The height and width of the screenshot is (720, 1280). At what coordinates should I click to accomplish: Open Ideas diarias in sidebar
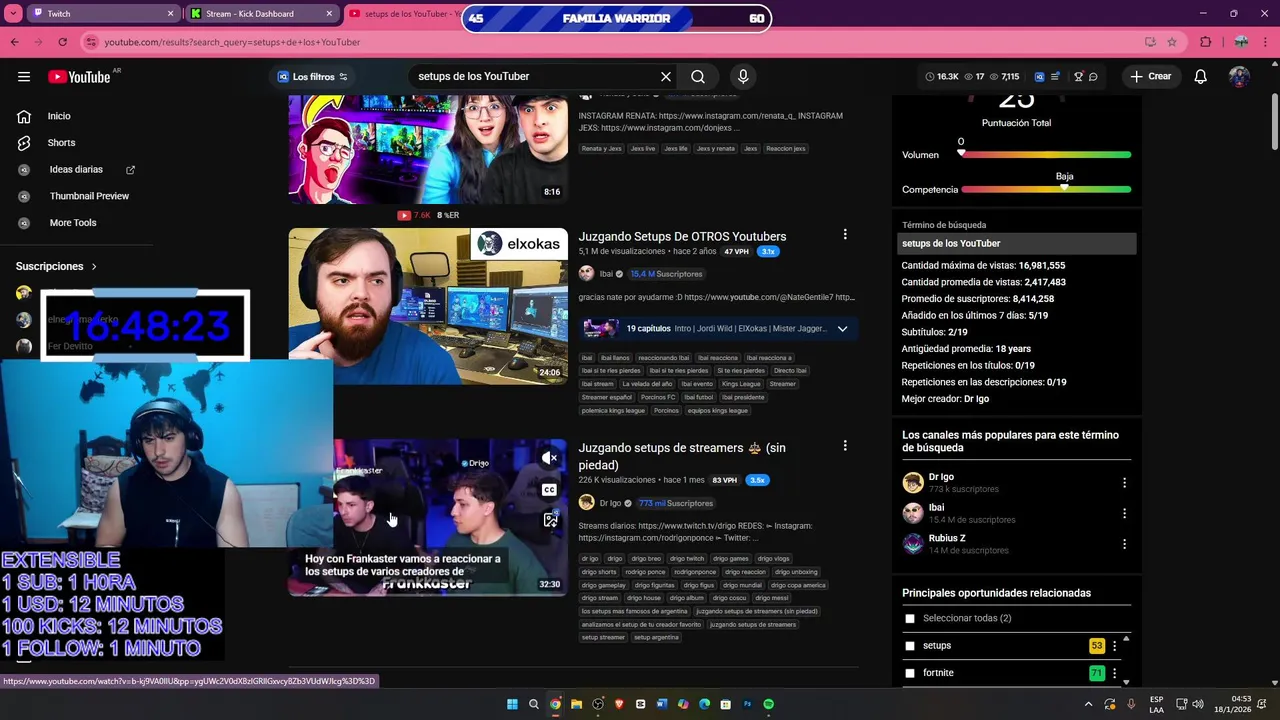pyautogui.click(x=76, y=170)
